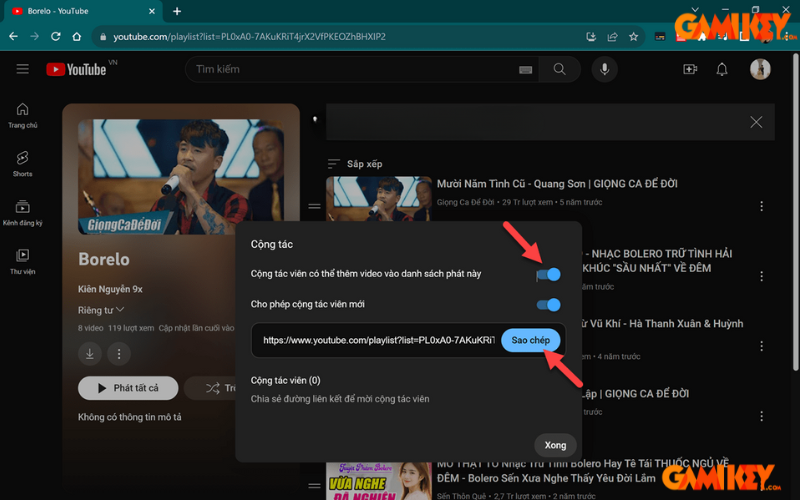Click the install app icon in address bar
The width and height of the screenshot is (800, 500).
(x=591, y=37)
